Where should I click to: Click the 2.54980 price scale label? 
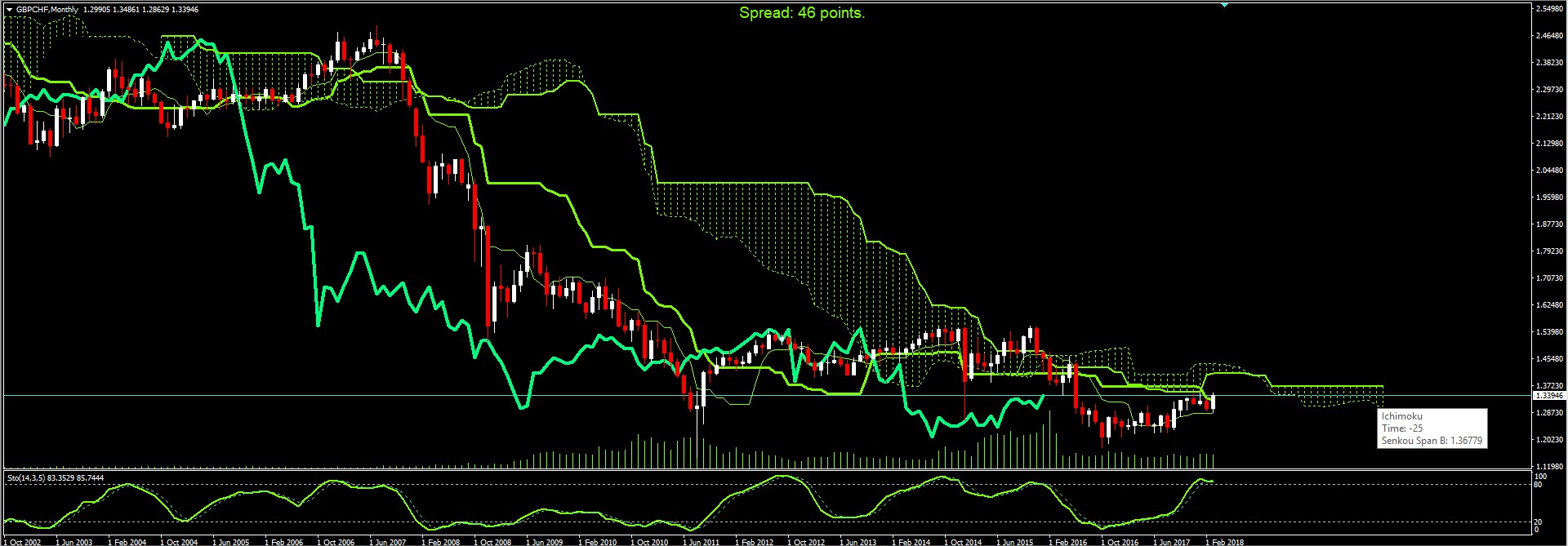click(x=1549, y=9)
